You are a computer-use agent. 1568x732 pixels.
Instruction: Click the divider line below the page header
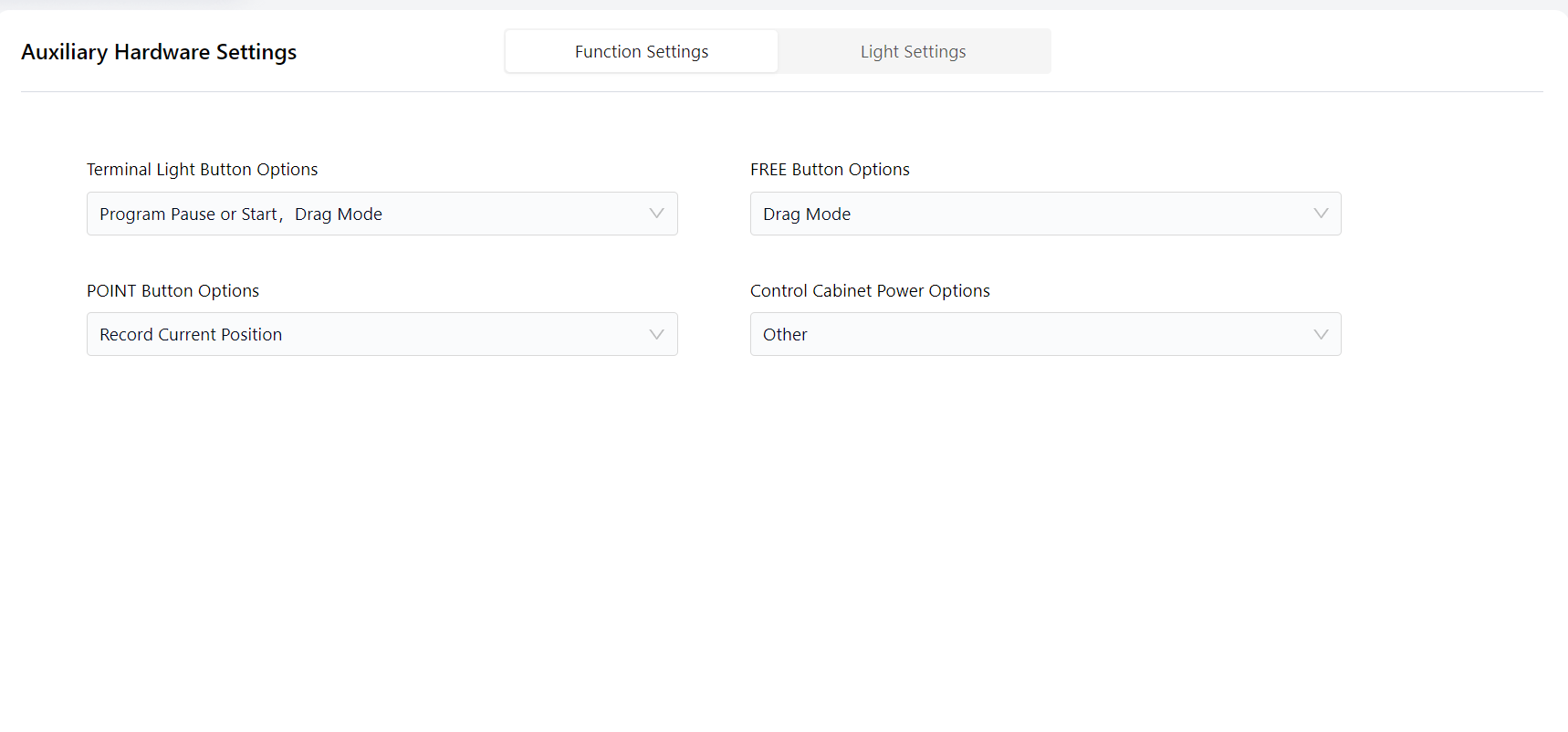point(781,91)
